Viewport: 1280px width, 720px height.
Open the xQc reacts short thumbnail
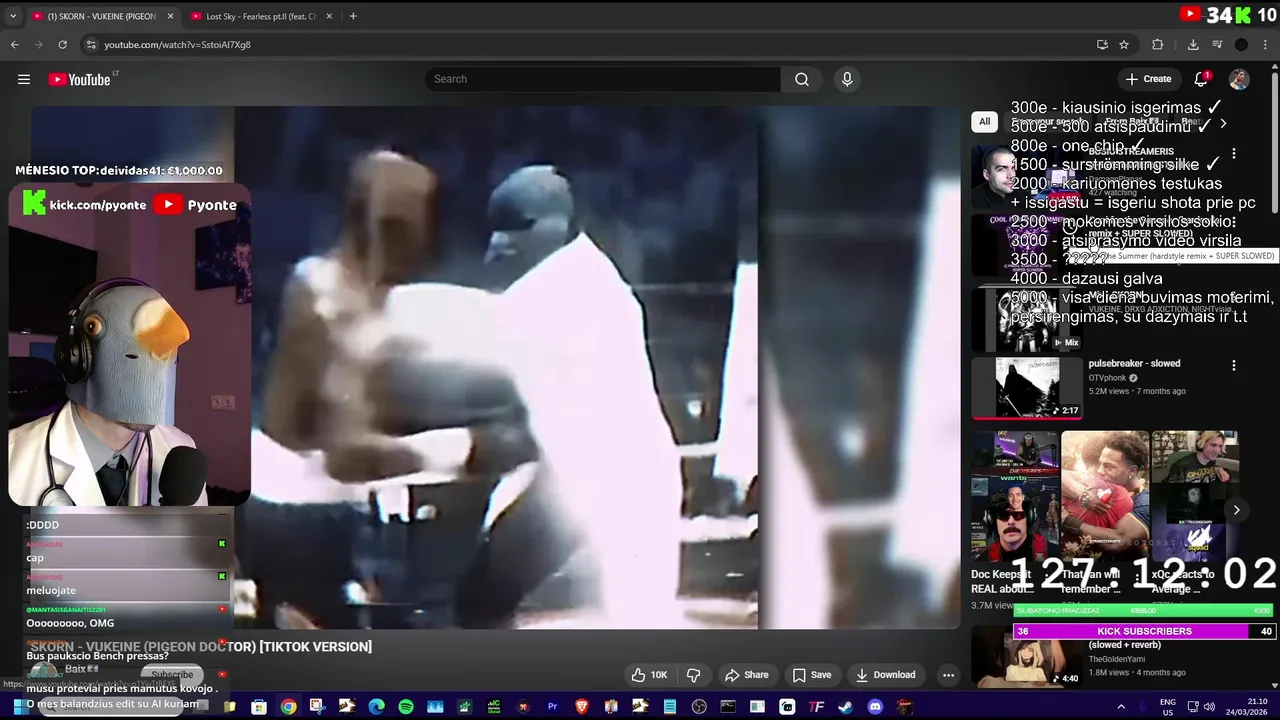[x=1195, y=498]
